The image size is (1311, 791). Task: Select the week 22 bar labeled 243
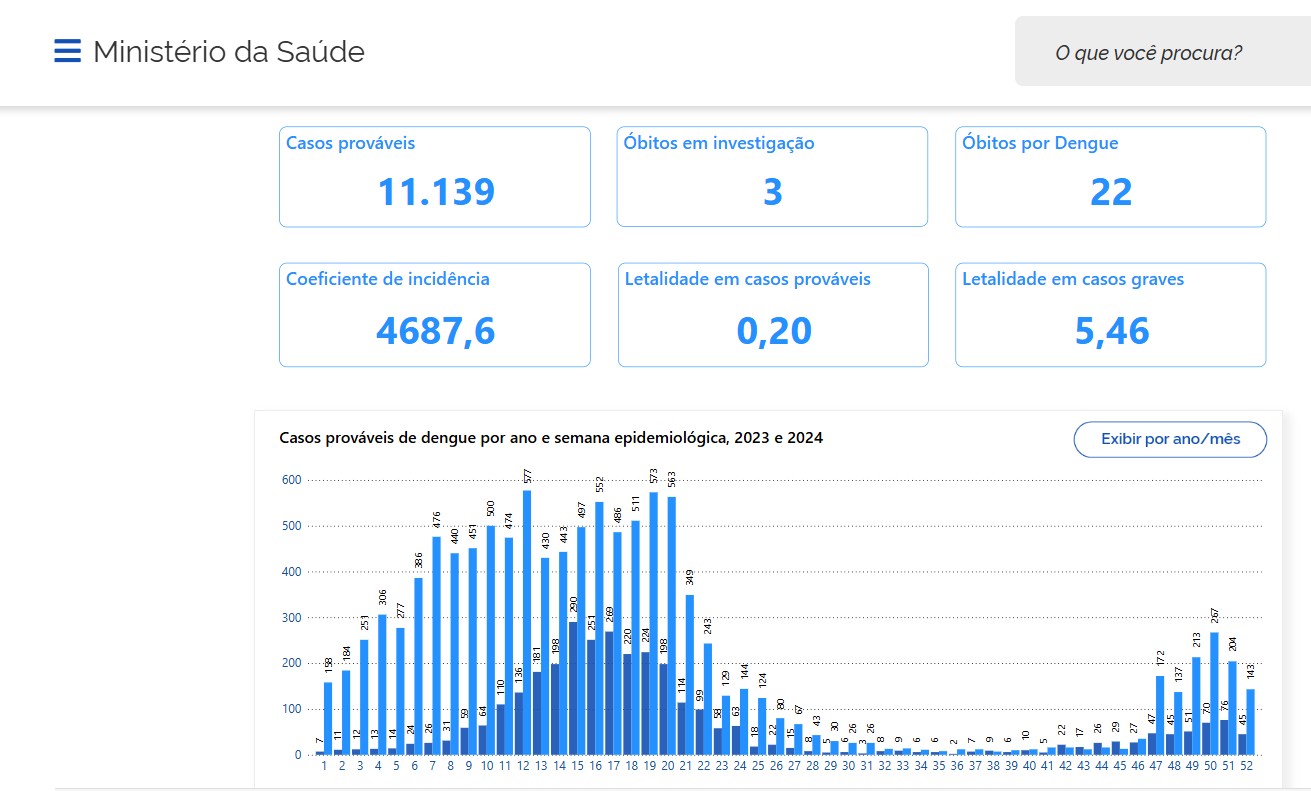pyautogui.click(x=708, y=700)
